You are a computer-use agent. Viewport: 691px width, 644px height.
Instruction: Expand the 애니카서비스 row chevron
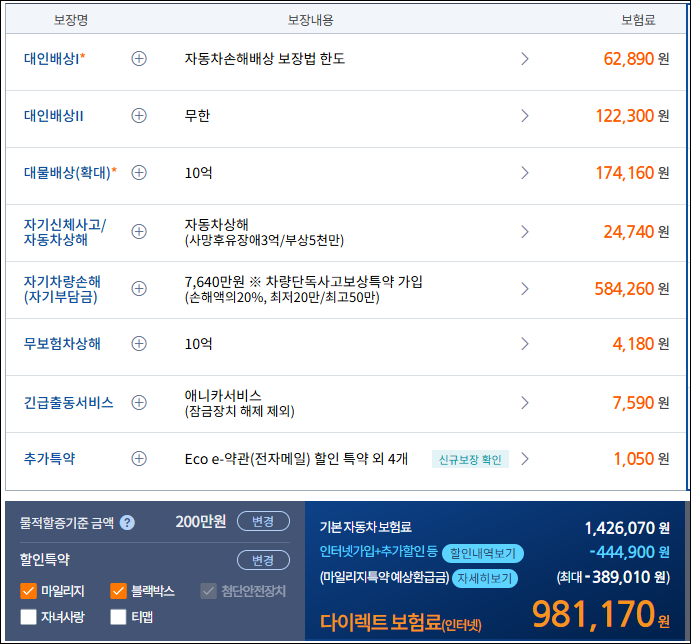click(x=524, y=403)
